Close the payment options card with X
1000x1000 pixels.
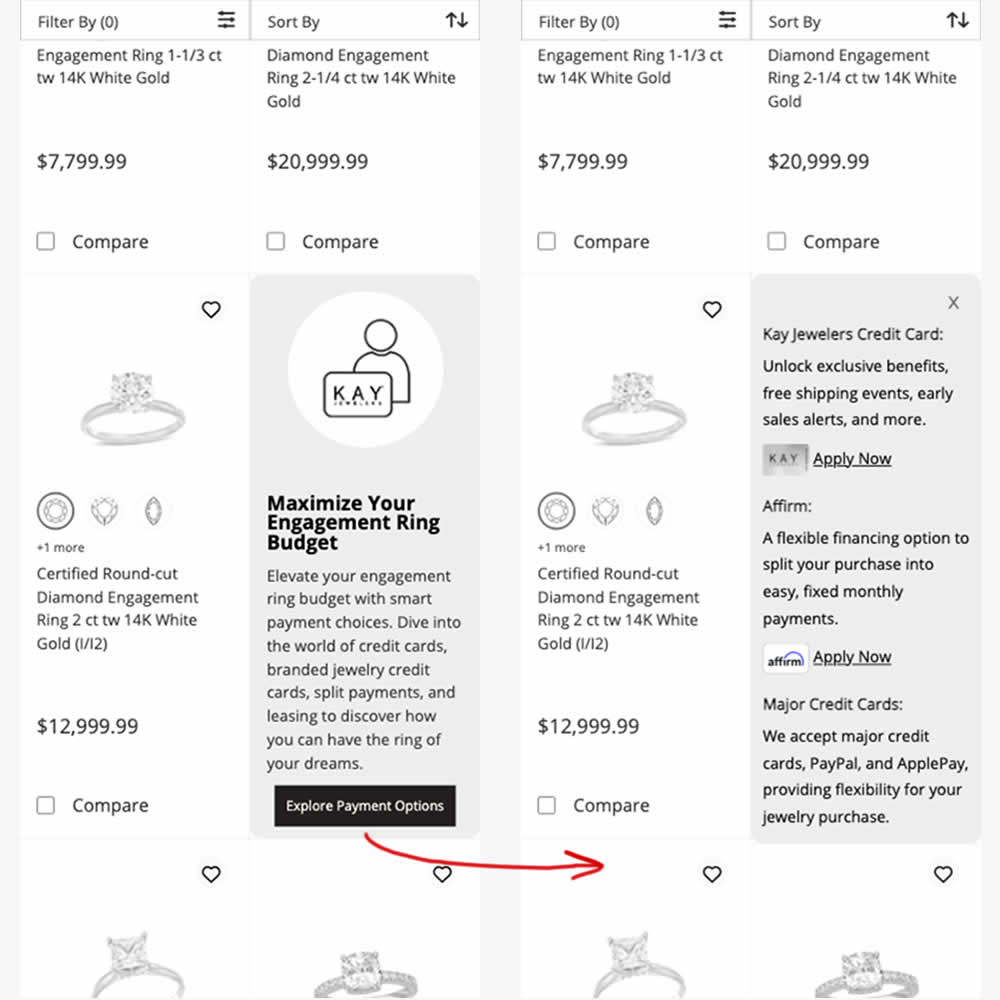(953, 302)
